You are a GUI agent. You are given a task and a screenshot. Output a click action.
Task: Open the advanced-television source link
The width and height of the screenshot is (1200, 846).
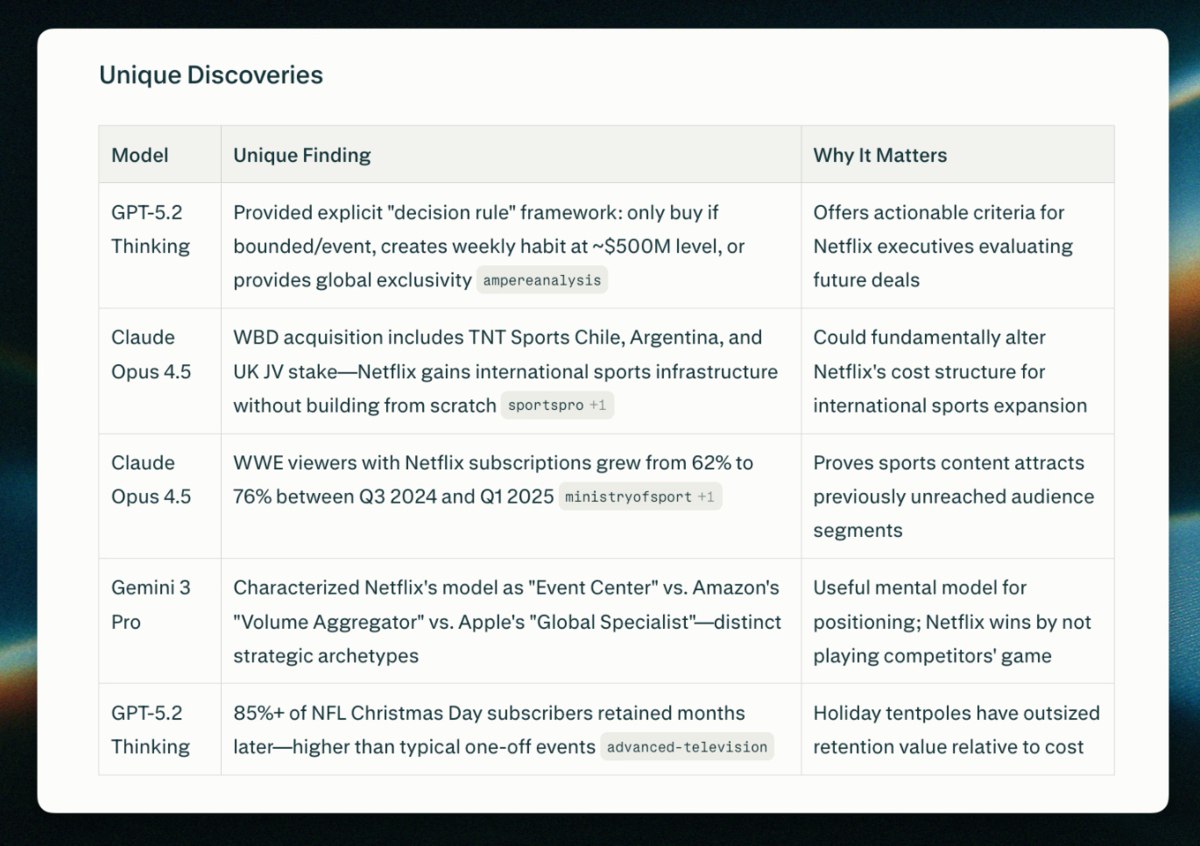pos(687,747)
